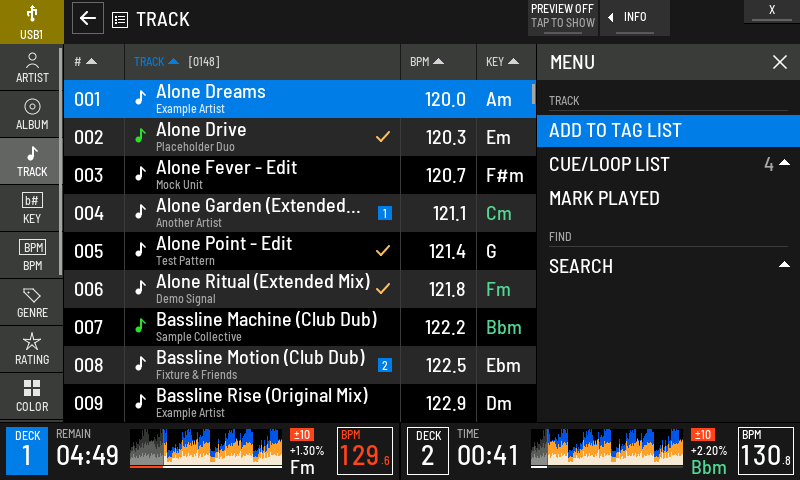Click Deck 1 tempo +1.30% value
Image resolution: width=800 pixels, height=480 pixels.
click(307, 450)
